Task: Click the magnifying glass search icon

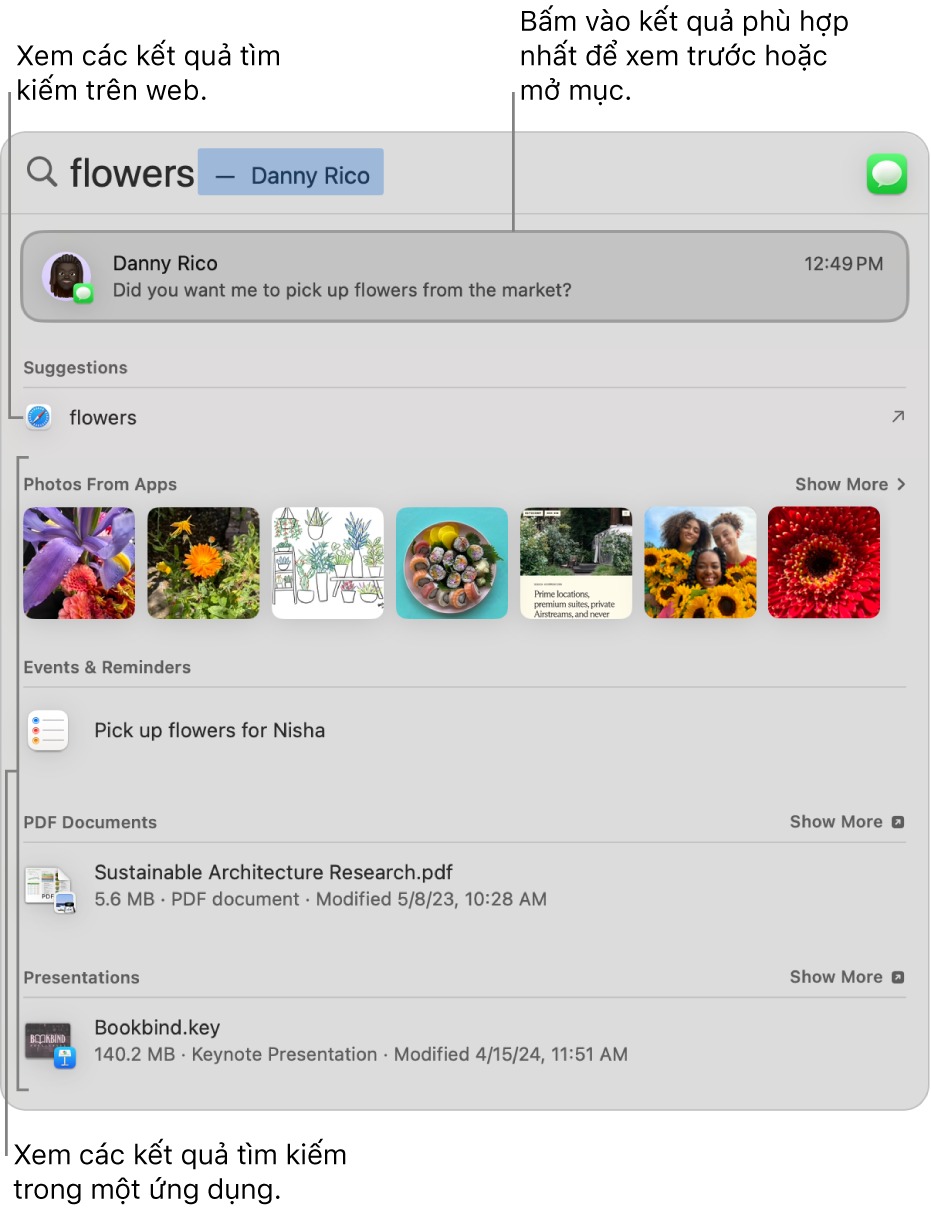Action: pyautogui.click(x=41, y=173)
